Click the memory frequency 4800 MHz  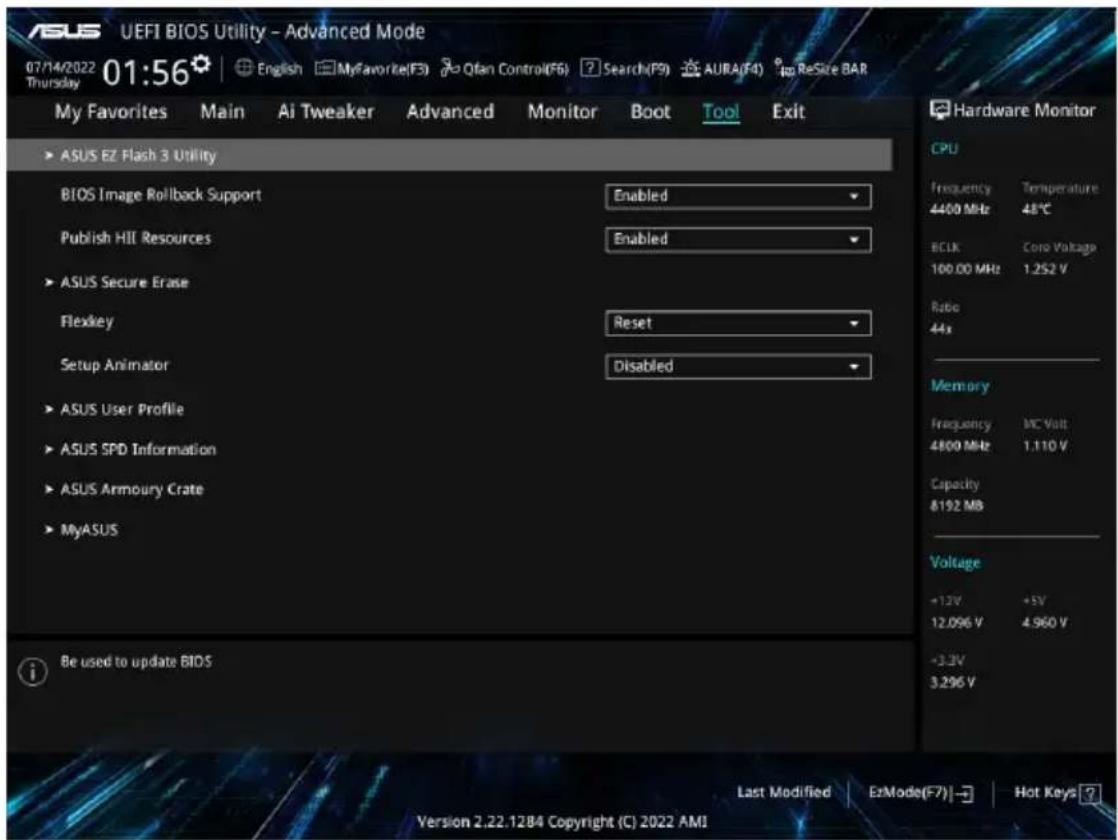[x=960, y=446]
